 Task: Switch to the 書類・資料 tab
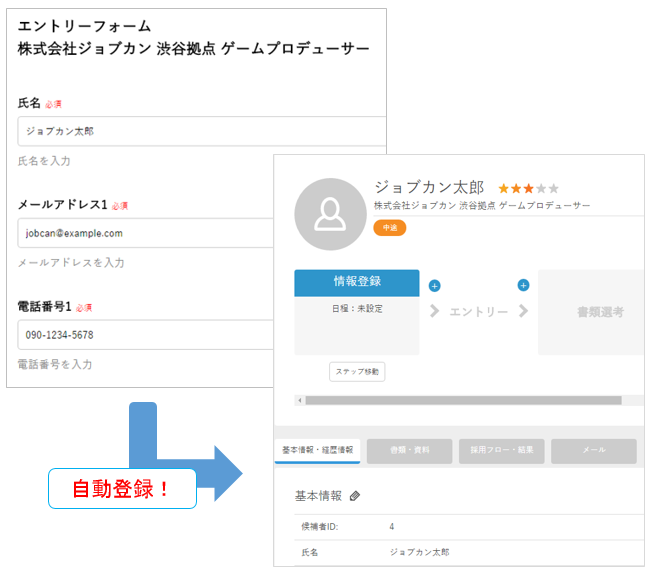pos(409,451)
